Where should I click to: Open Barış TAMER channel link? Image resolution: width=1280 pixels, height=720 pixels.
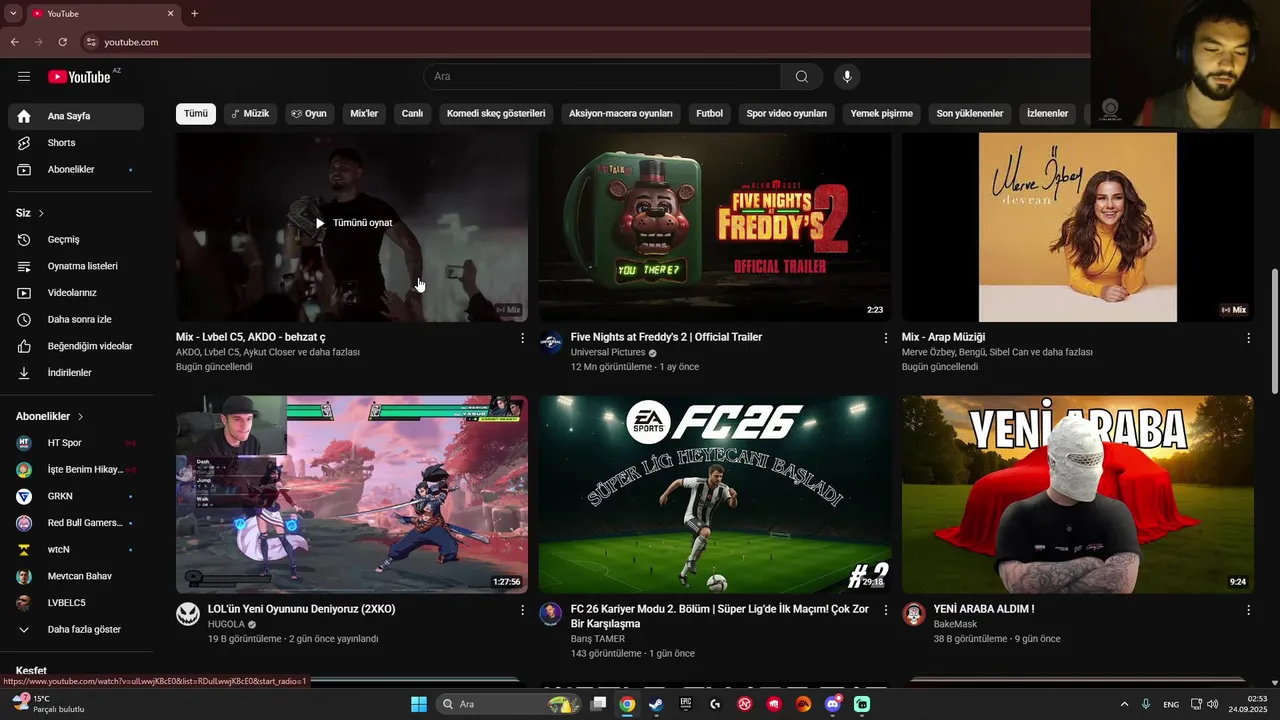(598, 639)
